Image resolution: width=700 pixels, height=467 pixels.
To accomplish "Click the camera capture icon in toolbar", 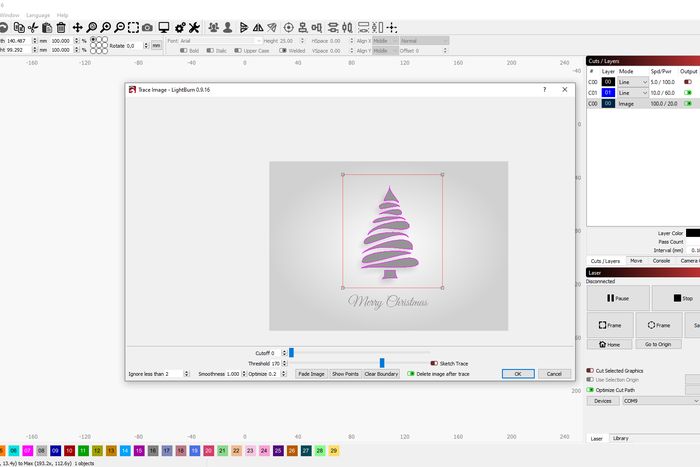I will pos(147,27).
